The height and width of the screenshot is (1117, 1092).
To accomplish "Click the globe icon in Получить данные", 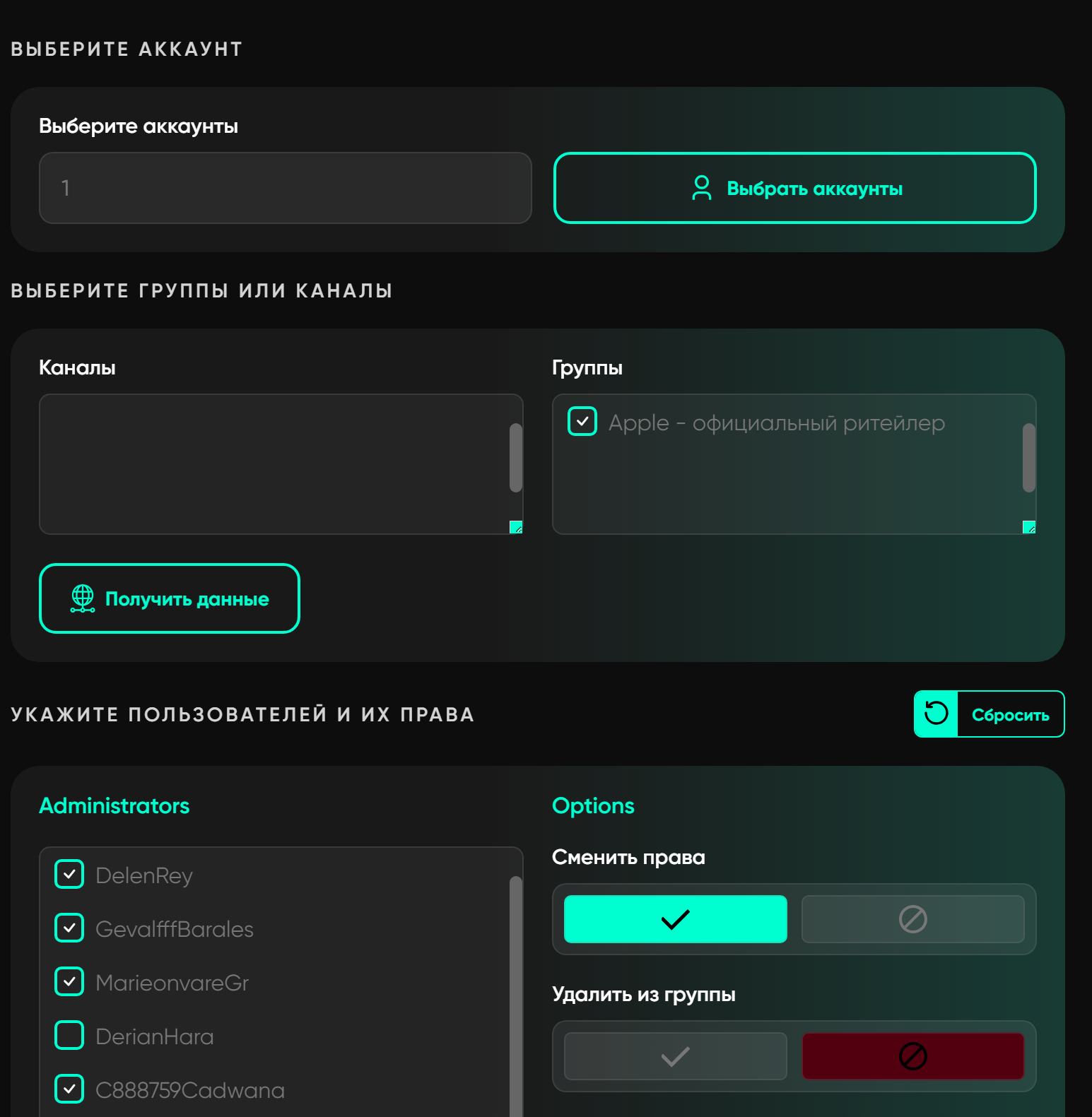I will 83,598.
